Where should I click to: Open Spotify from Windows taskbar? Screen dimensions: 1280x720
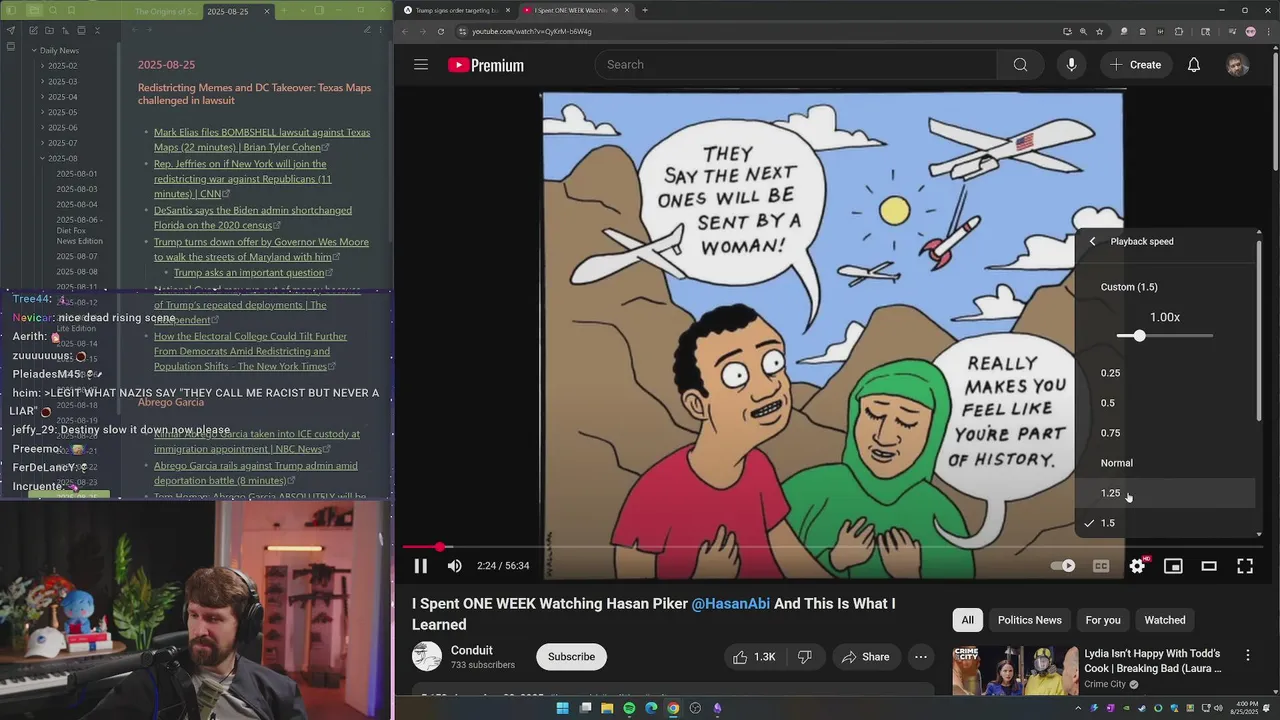point(629,708)
